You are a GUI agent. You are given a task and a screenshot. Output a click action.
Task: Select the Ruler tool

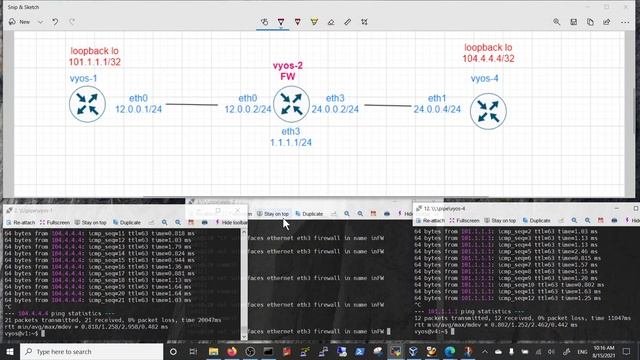(347, 22)
